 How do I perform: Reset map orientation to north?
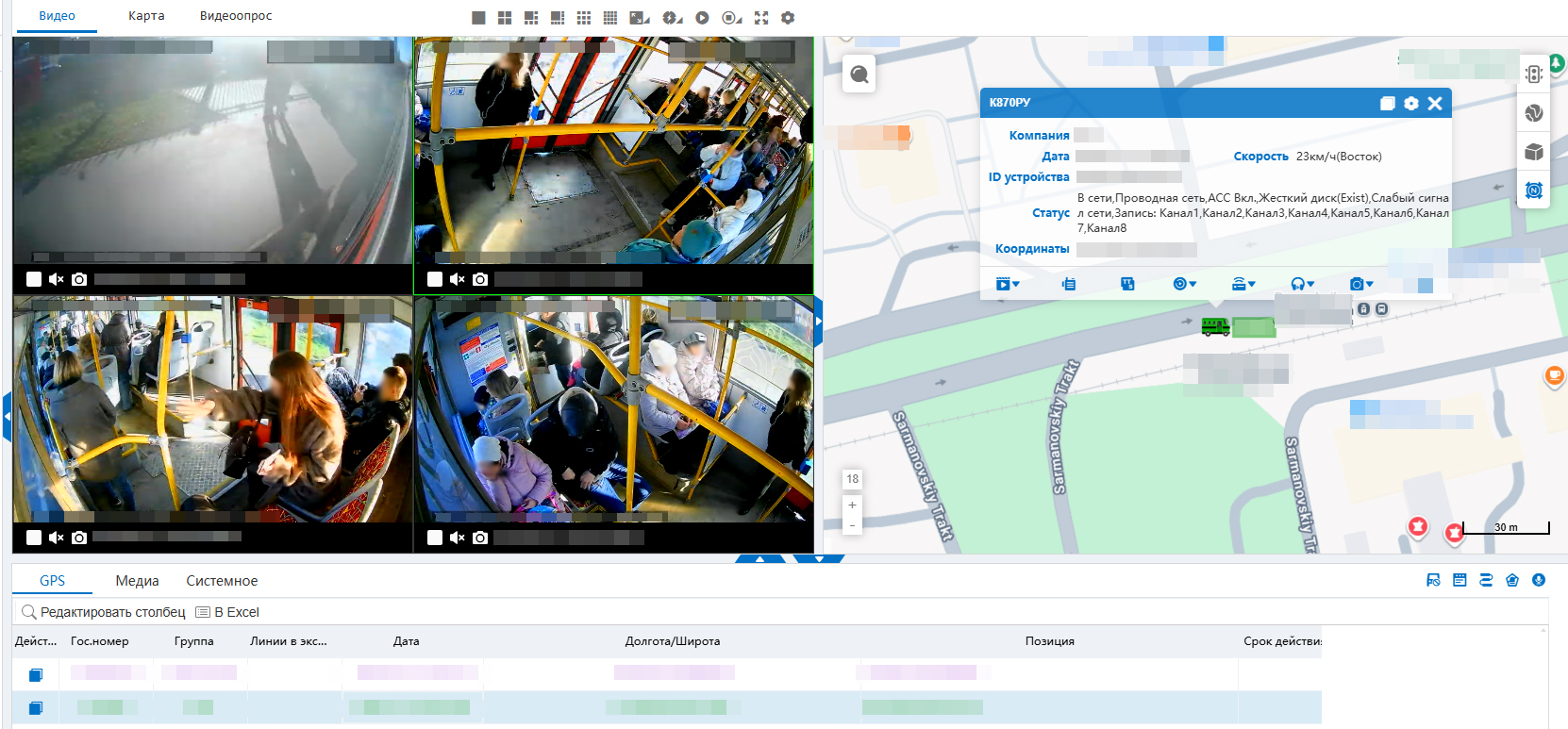1534,191
